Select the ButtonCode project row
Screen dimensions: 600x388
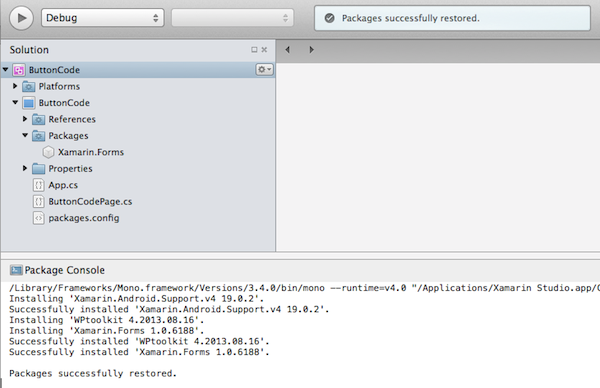64,103
